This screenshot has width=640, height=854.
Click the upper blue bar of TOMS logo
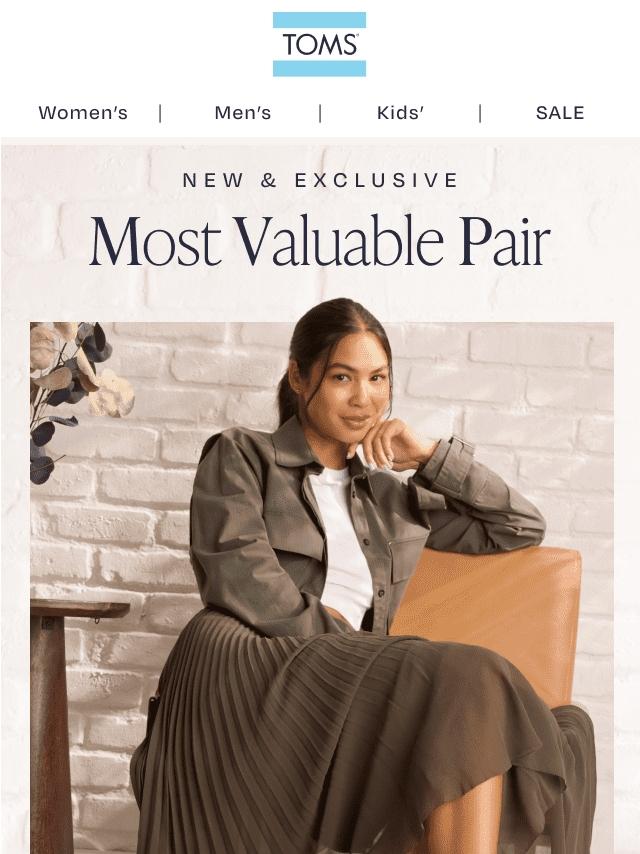319,20
